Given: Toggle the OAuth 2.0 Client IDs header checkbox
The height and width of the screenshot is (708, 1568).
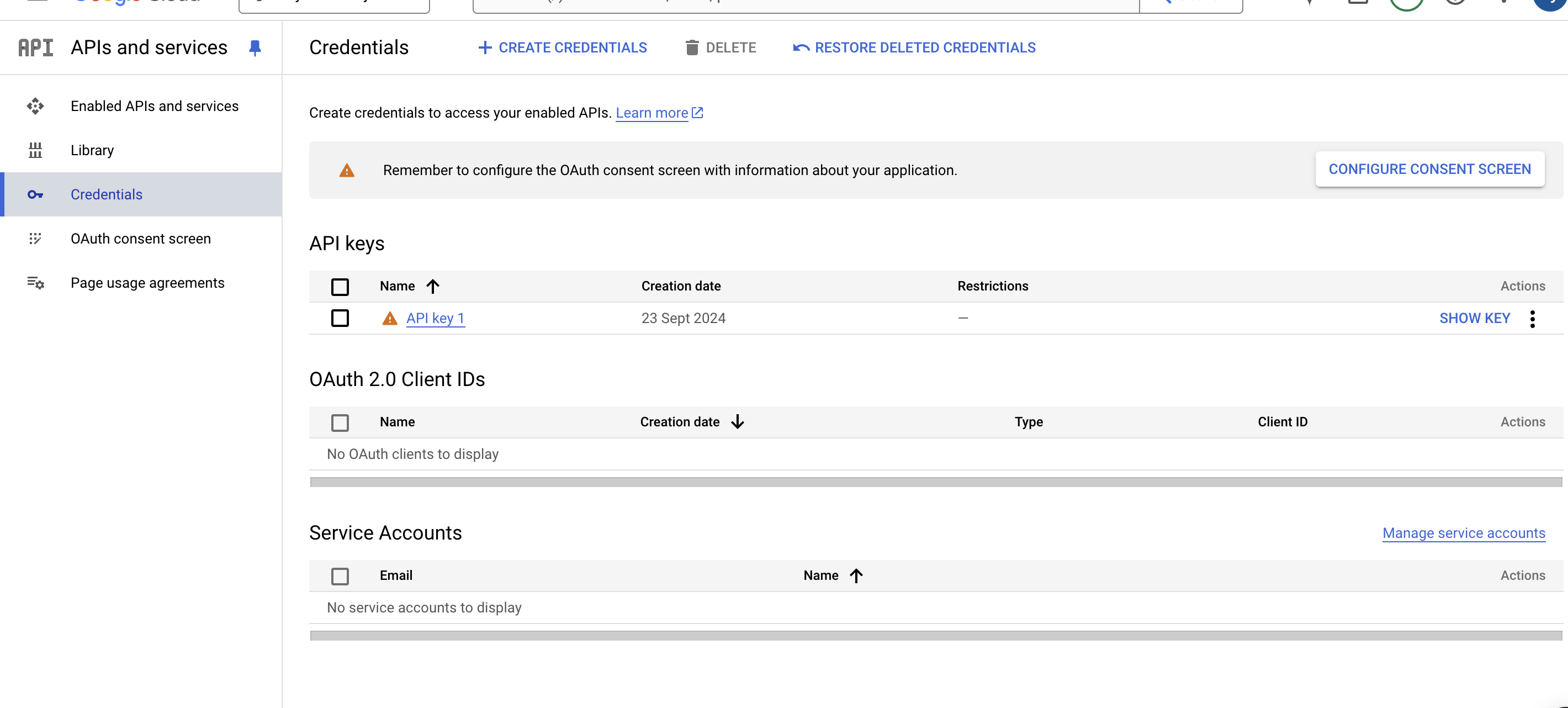Looking at the screenshot, I should point(340,422).
